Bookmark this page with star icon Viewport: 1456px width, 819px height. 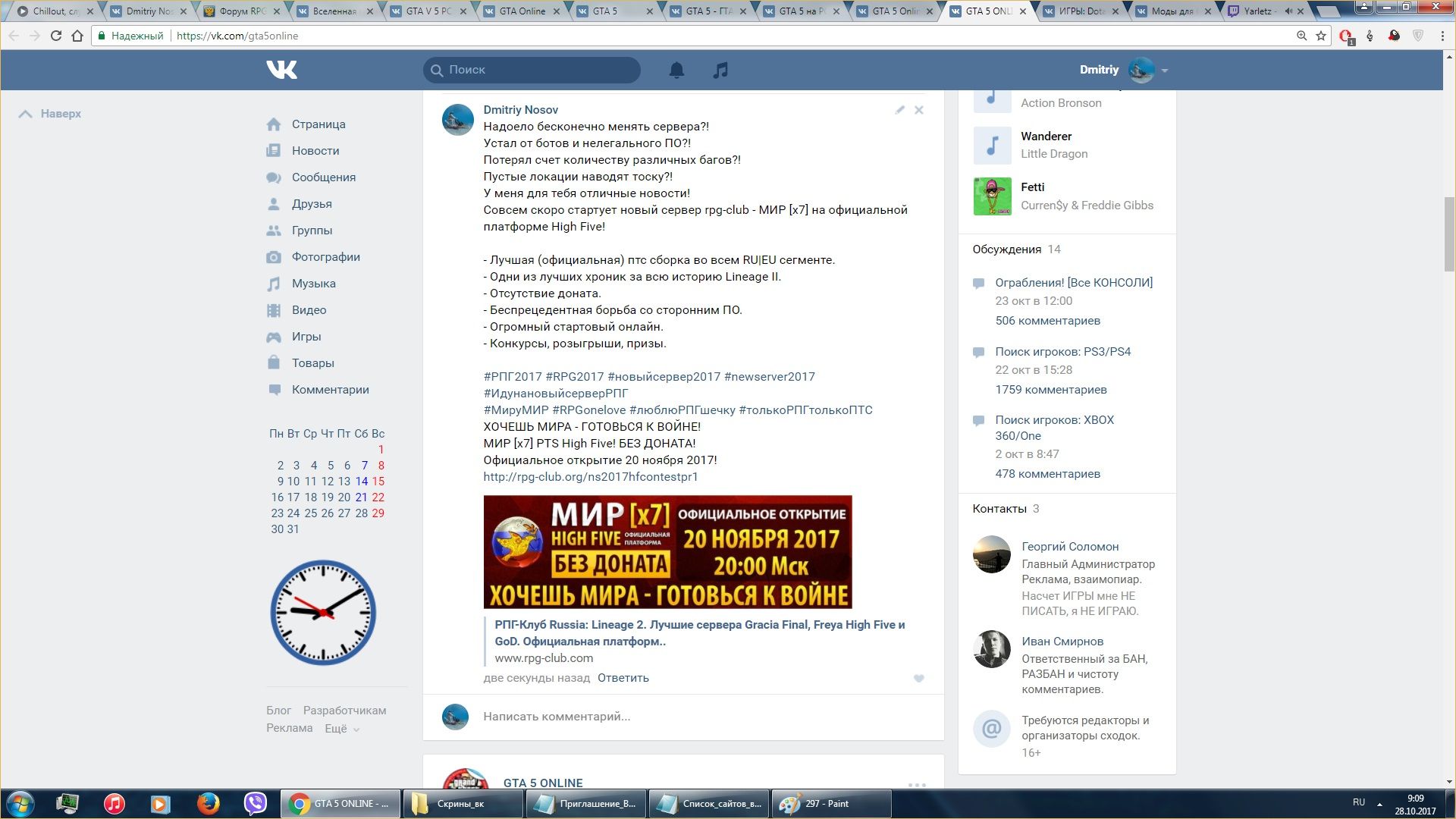pos(1321,36)
